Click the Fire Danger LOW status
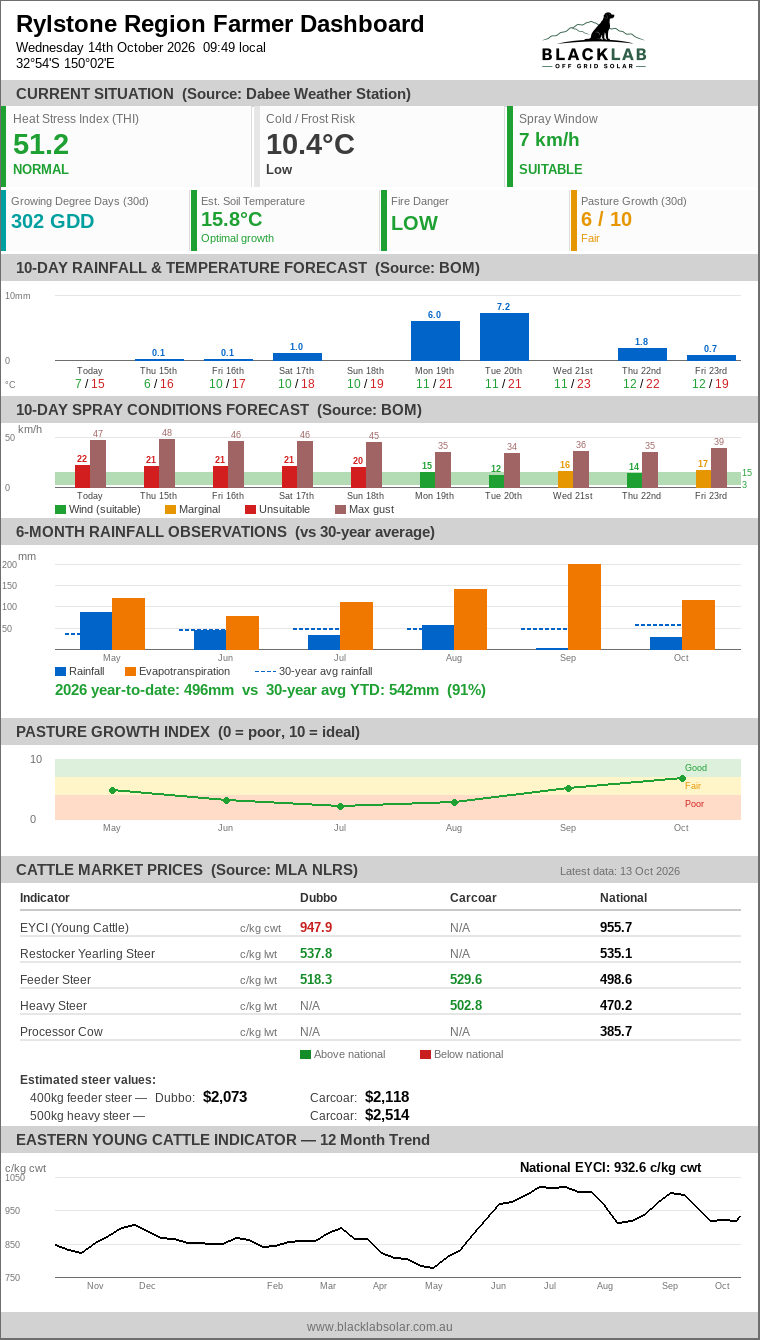Screen dimensions: 760x1340 tap(414, 223)
